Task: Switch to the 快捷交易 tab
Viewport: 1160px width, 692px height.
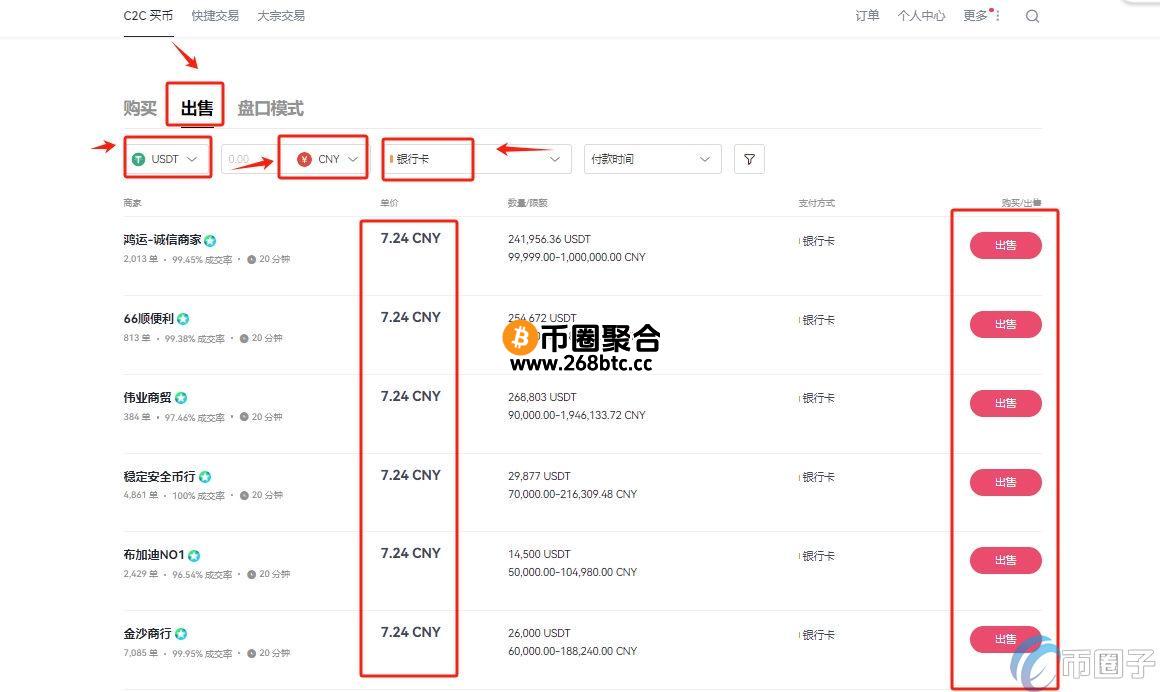Action: pyautogui.click(x=215, y=16)
